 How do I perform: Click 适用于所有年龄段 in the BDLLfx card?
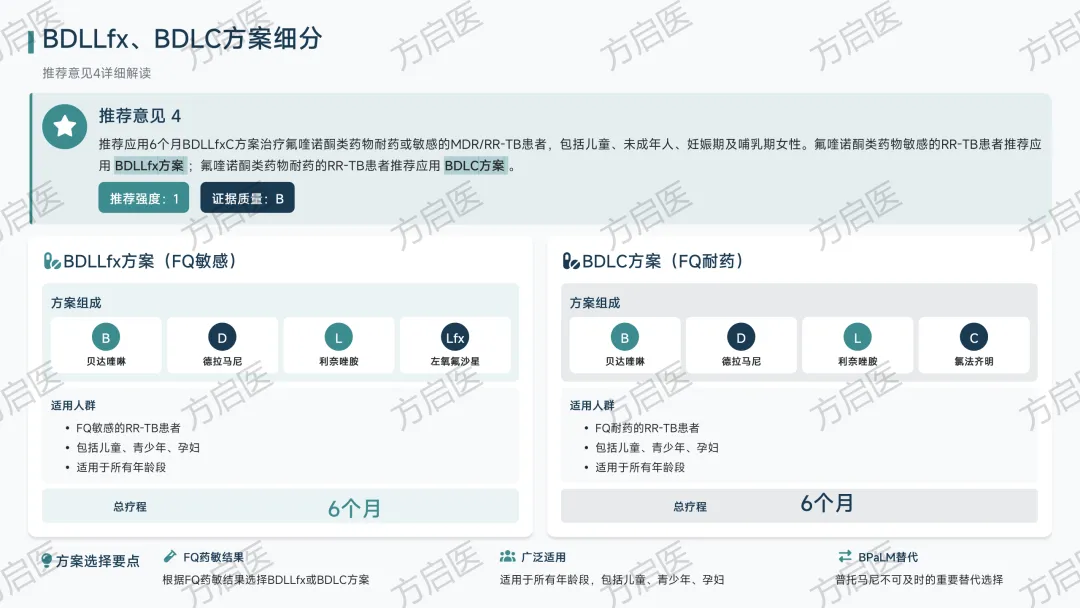pyautogui.click(x=121, y=468)
